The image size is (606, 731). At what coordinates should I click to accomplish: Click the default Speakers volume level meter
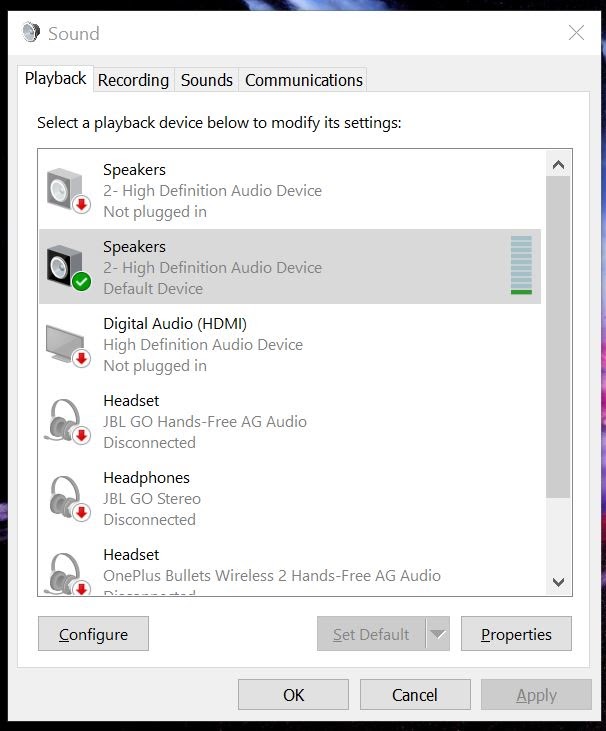[x=521, y=265]
